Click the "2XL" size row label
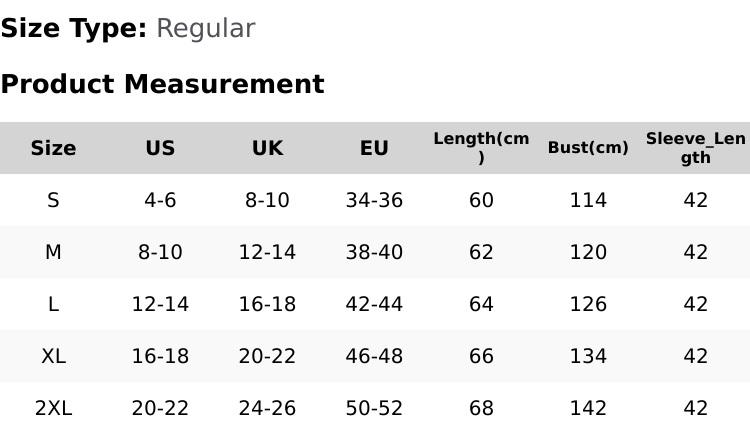 53,408
